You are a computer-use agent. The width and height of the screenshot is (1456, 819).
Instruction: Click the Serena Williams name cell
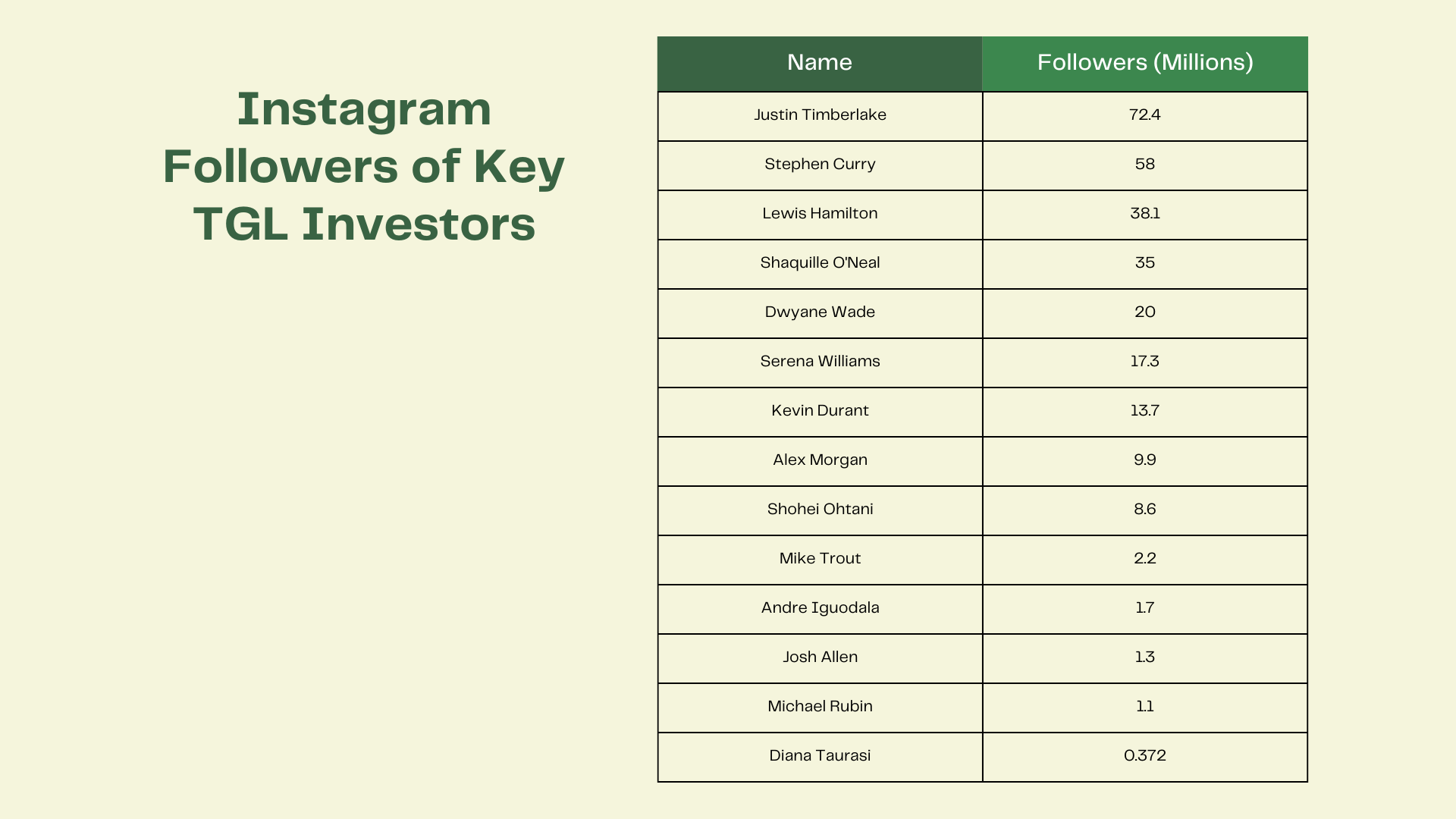point(820,362)
